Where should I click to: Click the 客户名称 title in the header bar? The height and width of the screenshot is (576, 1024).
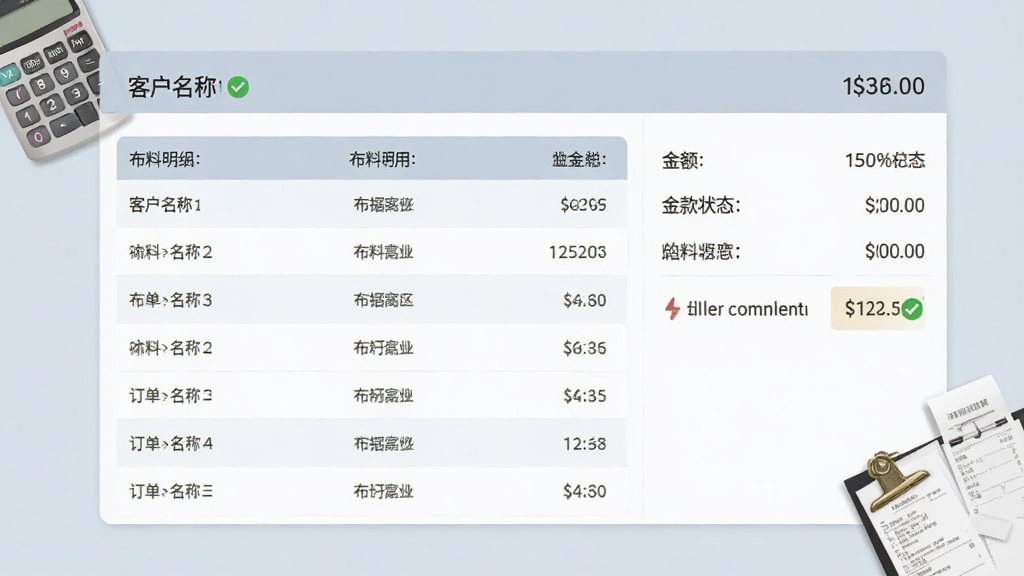(173, 87)
